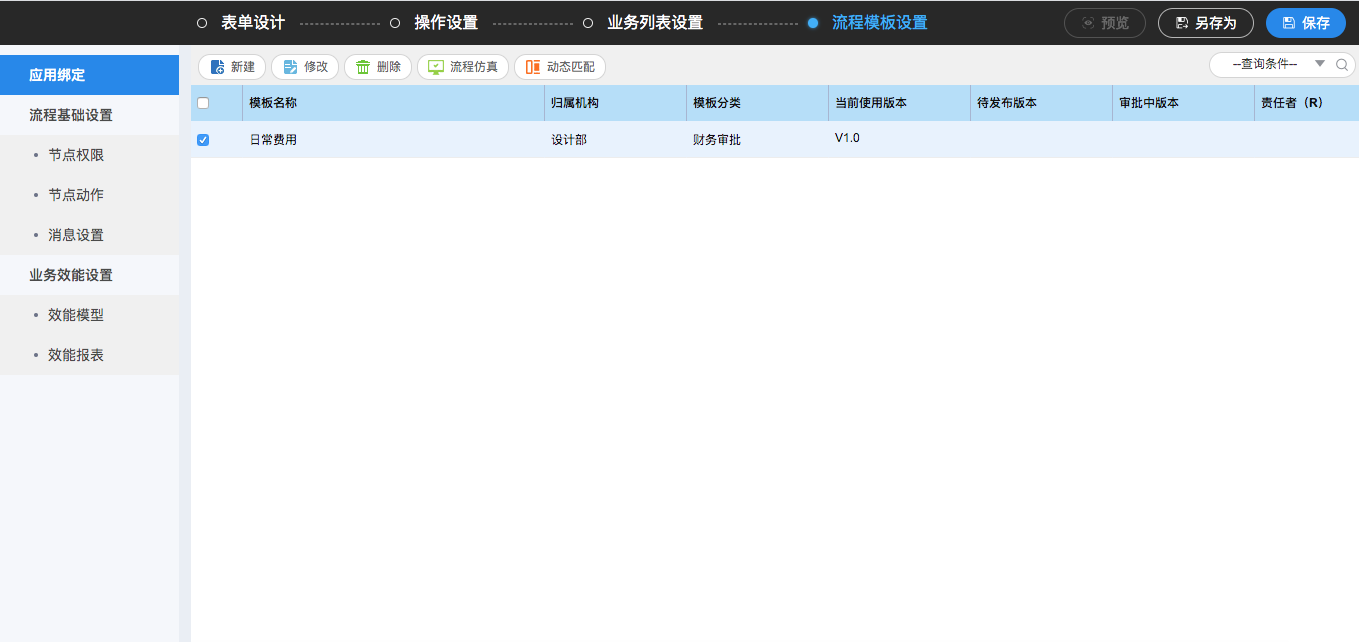Screen dimensions: 1359x642
Task: Click the 修改 button label
Action: click(x=316, y=67)
